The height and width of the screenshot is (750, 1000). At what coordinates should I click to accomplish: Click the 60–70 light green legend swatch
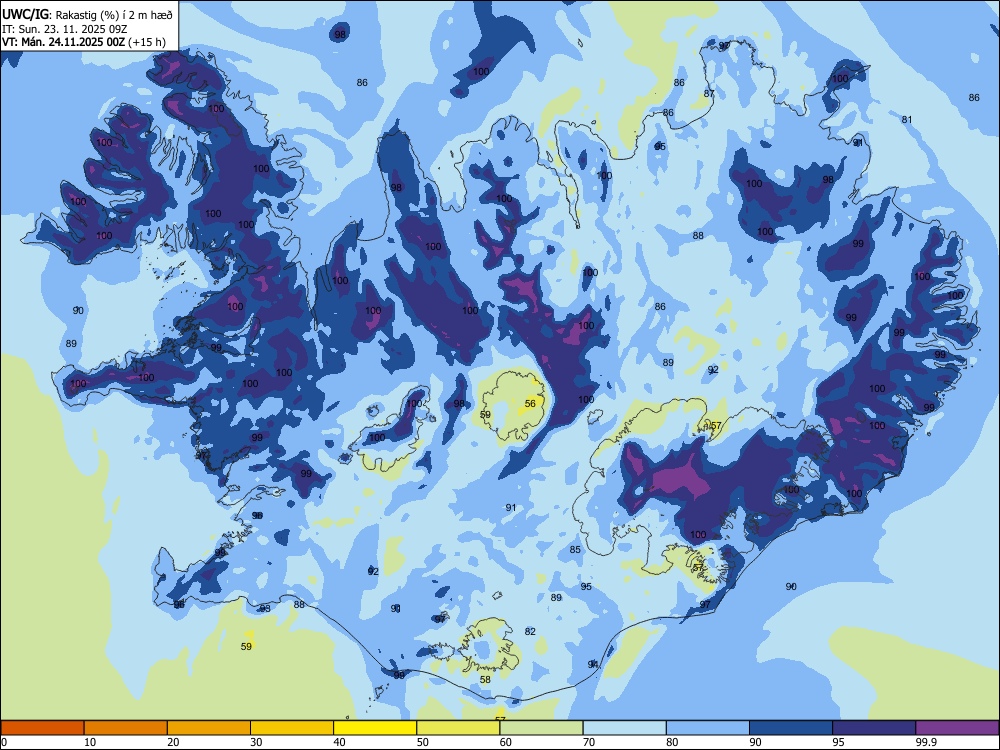click(x=541, y=728)
